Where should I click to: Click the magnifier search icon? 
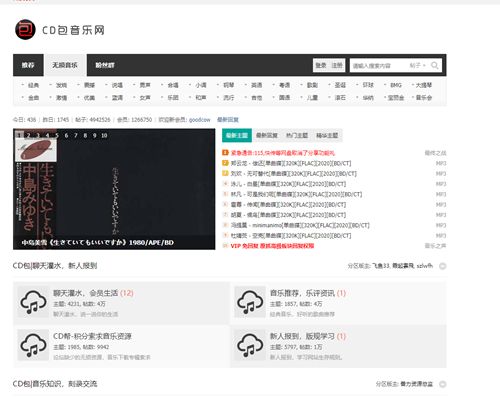pyautogui.click(x=435, y=65)
